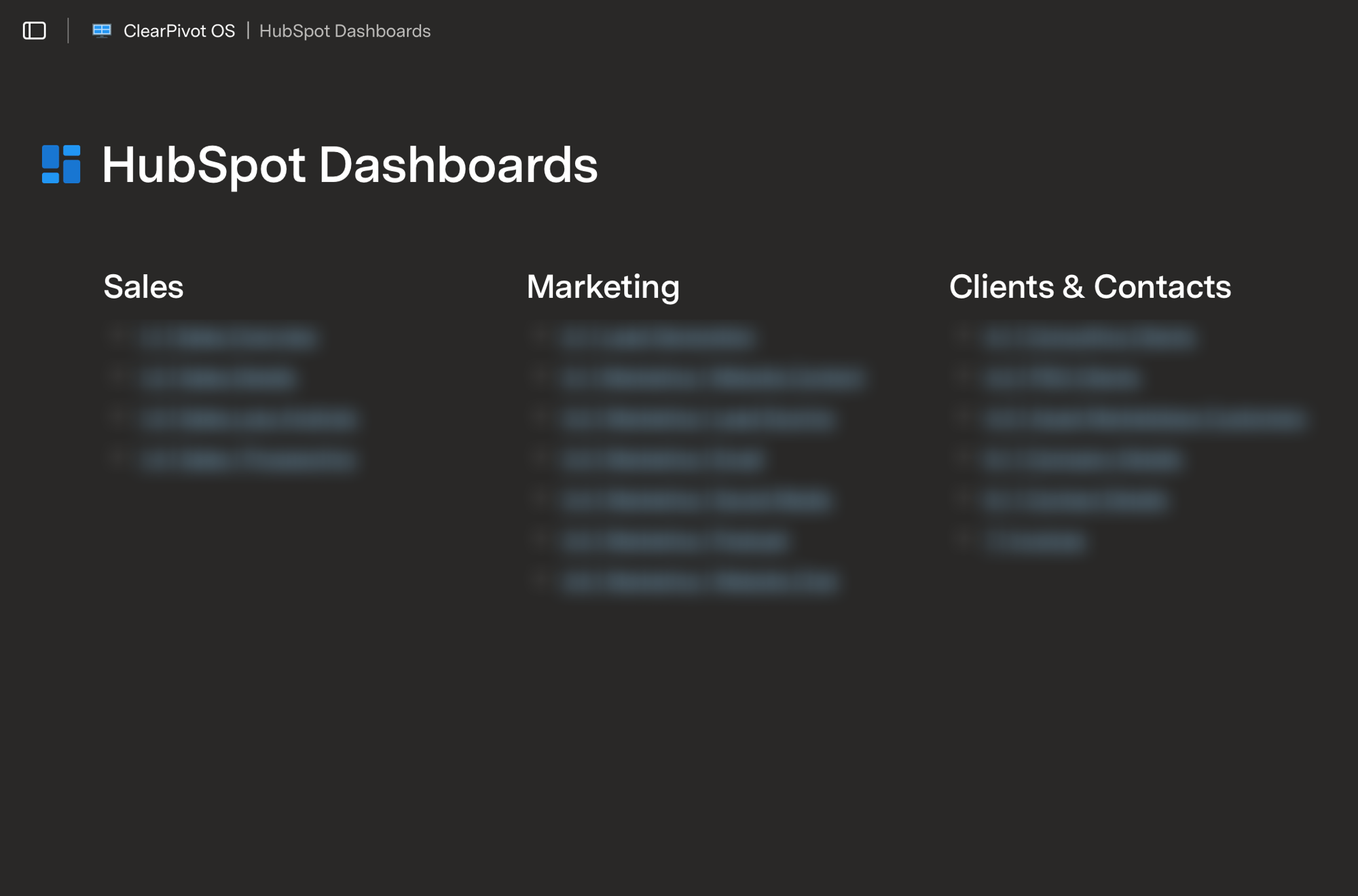Toggle the sidebar panel icon
1358x896 pixels.
tap(35, 31)
